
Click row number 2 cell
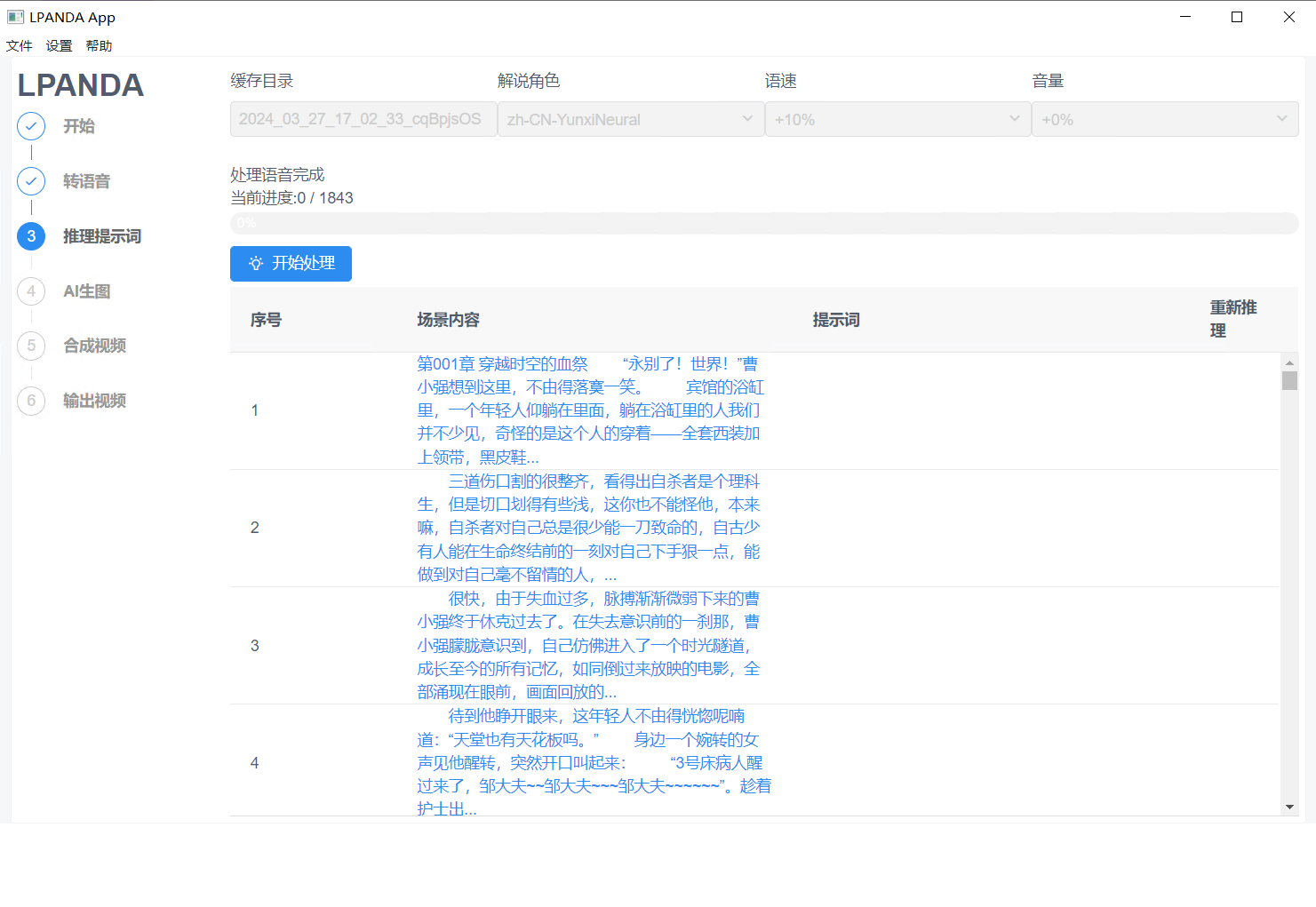255,528
